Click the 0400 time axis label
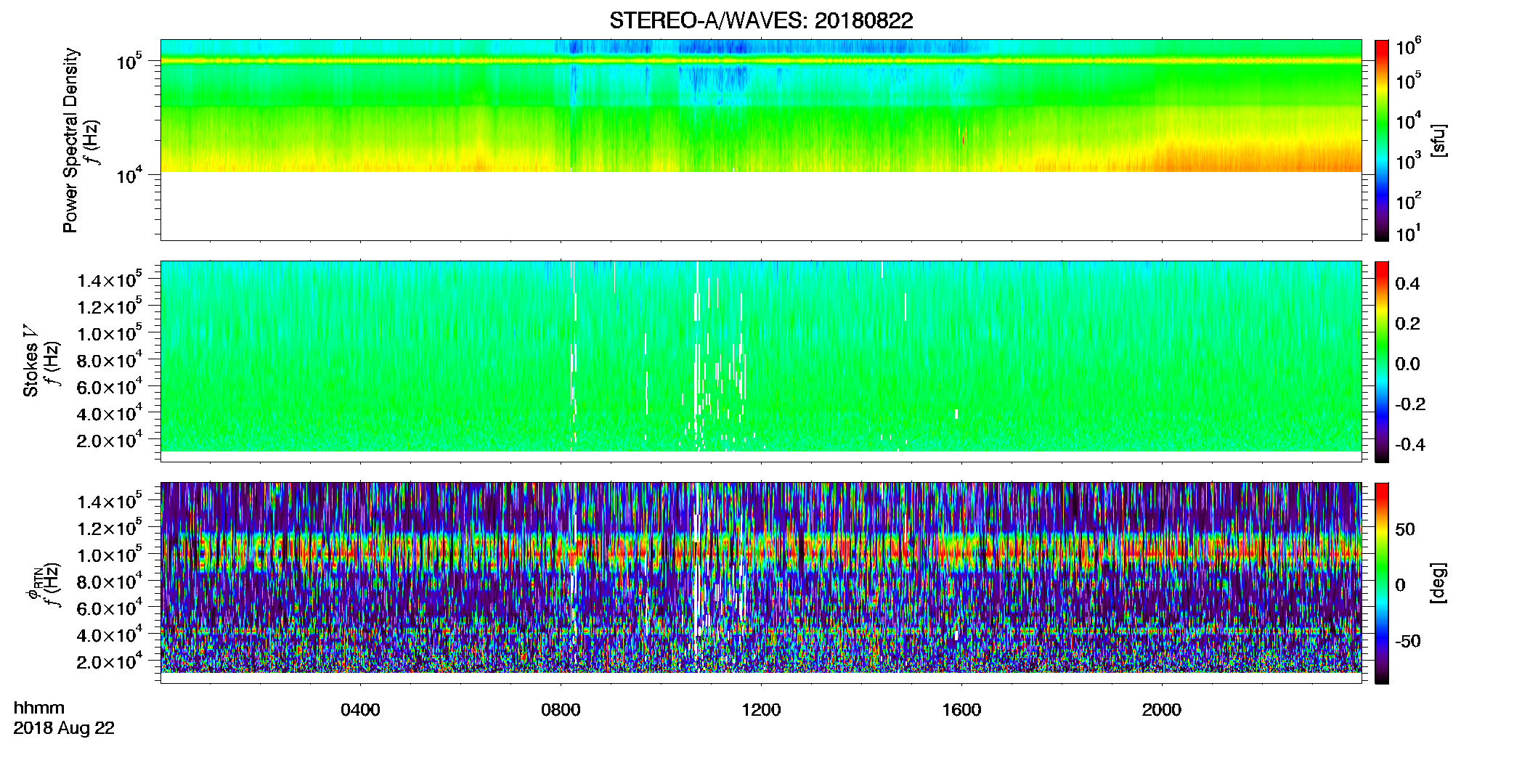1522x784 pixels. tap(360, 710)
